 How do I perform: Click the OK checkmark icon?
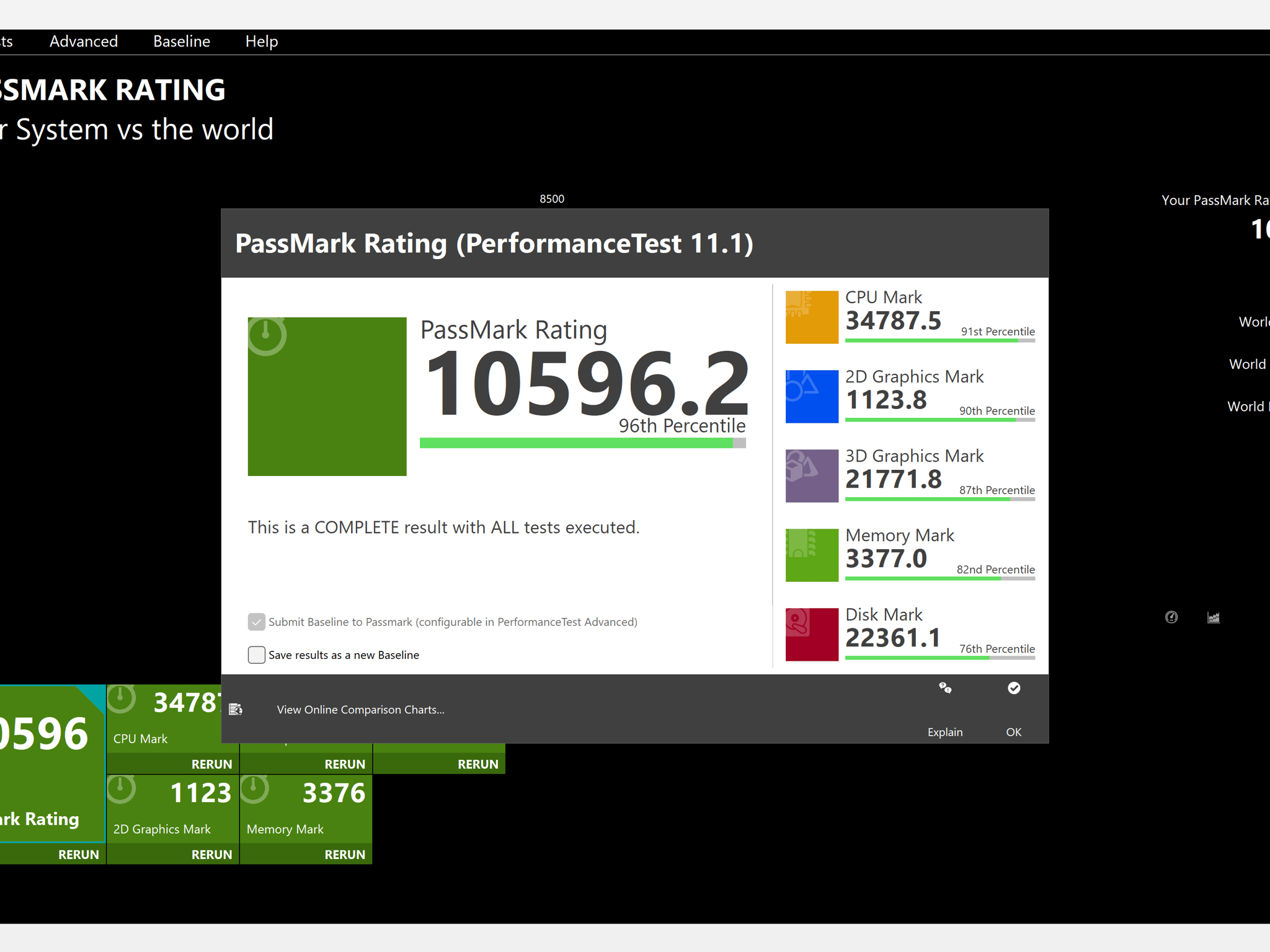(1014, 688)
